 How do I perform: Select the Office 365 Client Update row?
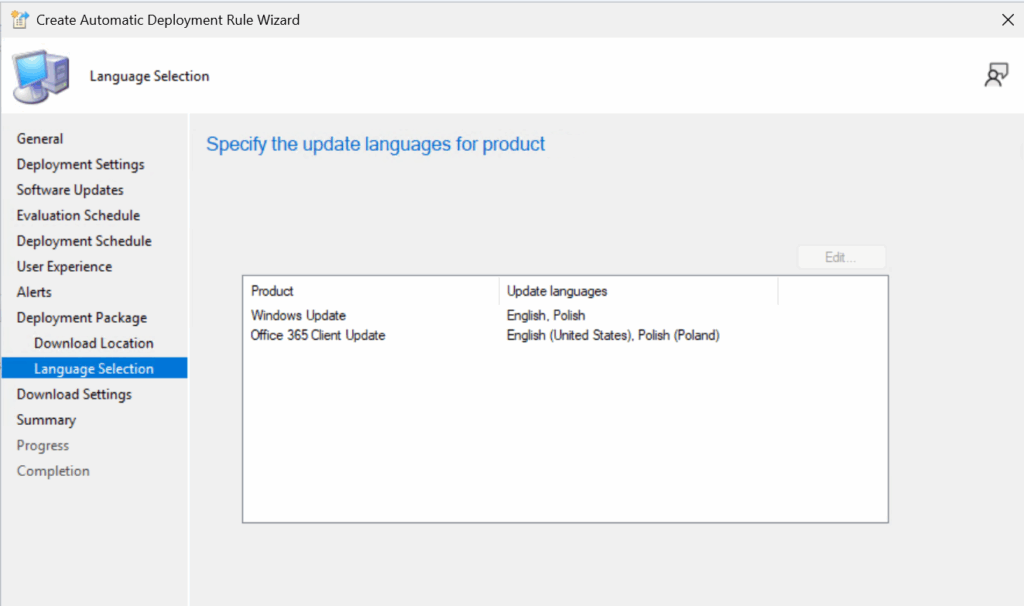click(318, 335)
